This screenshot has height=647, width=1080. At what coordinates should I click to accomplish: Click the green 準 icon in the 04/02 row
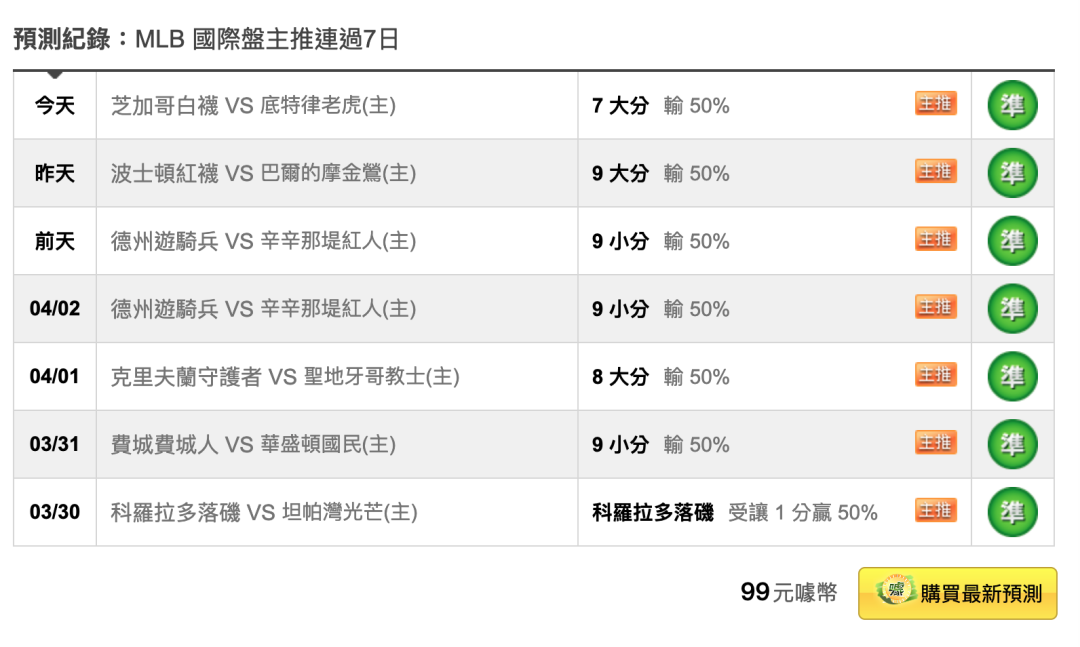pos(1012,309)
